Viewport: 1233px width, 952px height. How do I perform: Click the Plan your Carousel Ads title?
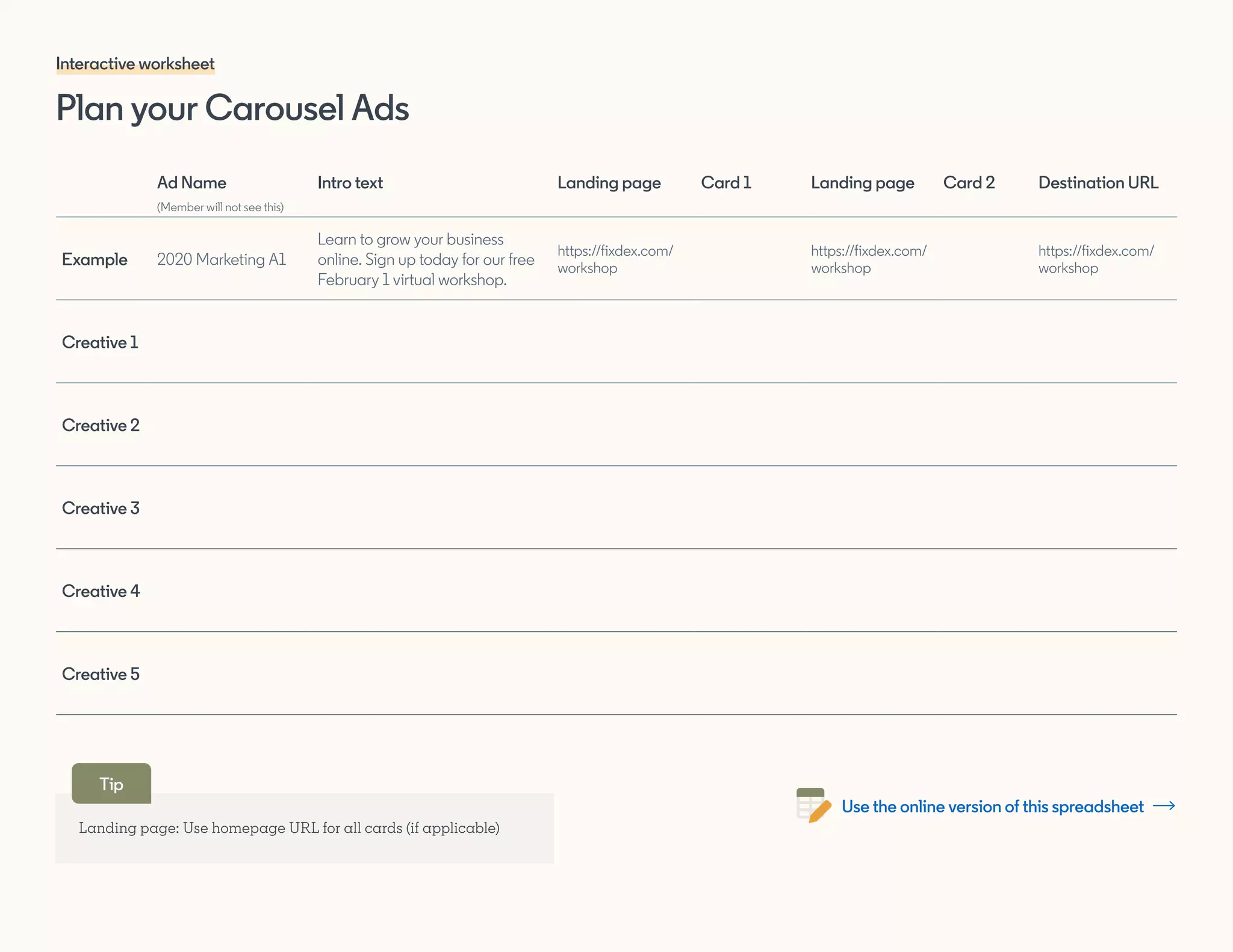(232, 108)
